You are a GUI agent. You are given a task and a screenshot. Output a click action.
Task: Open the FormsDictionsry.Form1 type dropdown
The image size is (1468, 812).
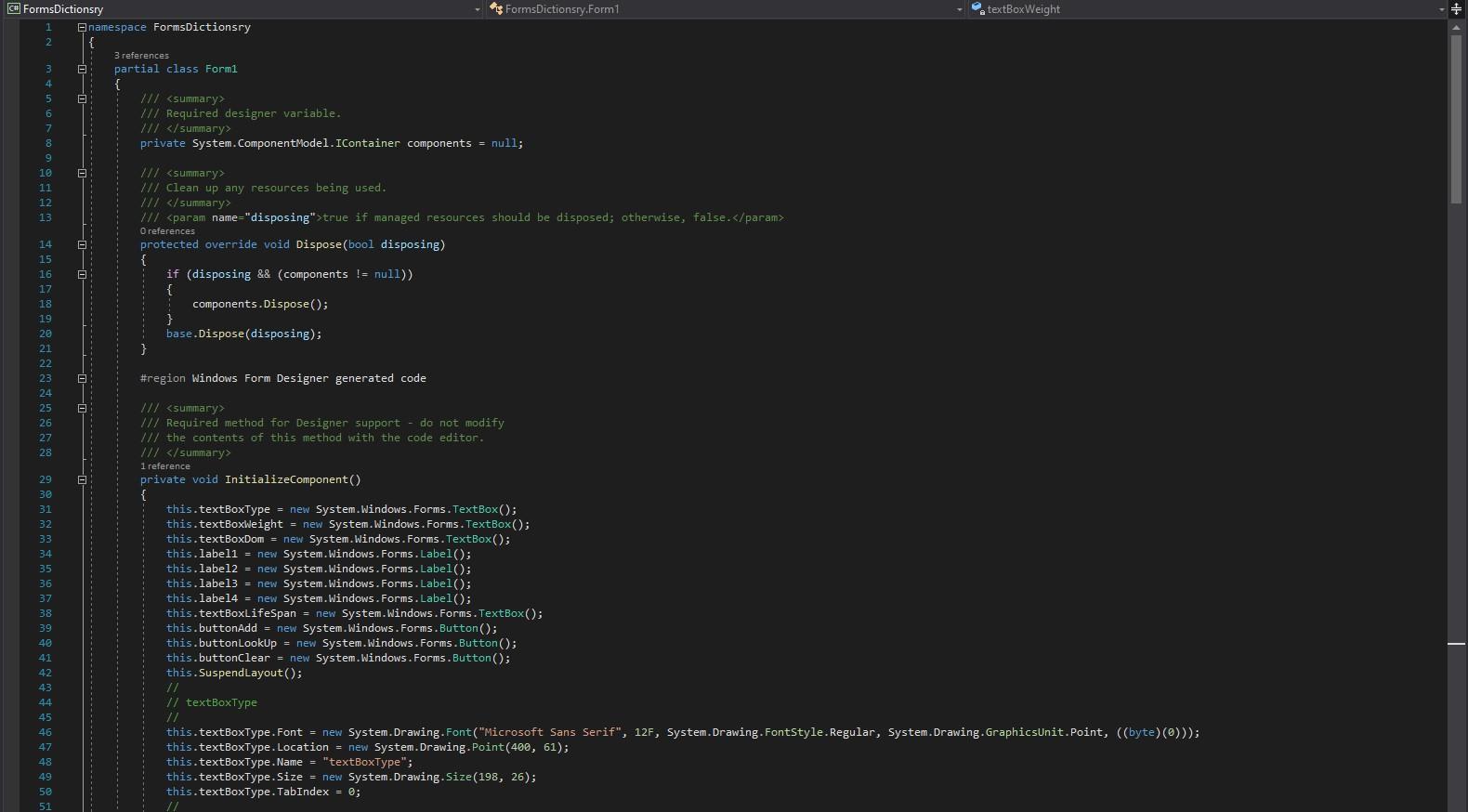click(959, 9)
